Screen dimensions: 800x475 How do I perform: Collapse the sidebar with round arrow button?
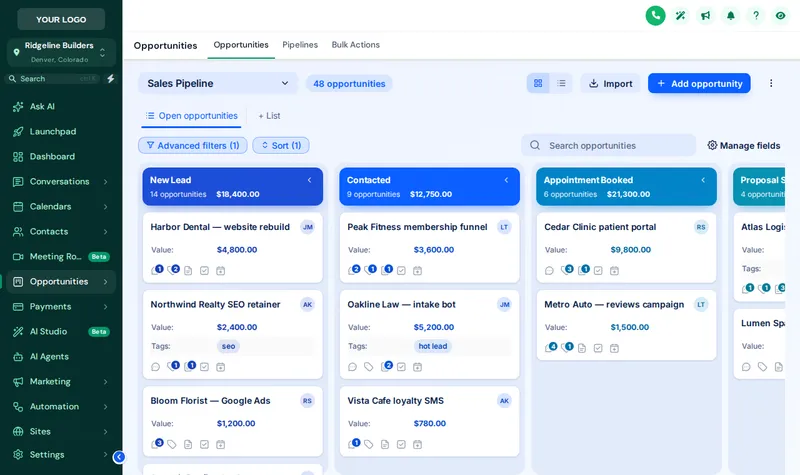[119, 457]
